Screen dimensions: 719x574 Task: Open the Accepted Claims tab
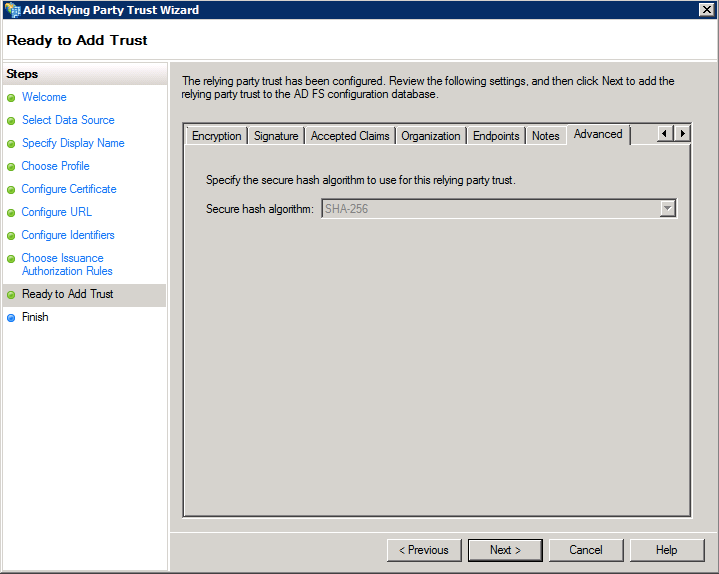coord(349,136)
